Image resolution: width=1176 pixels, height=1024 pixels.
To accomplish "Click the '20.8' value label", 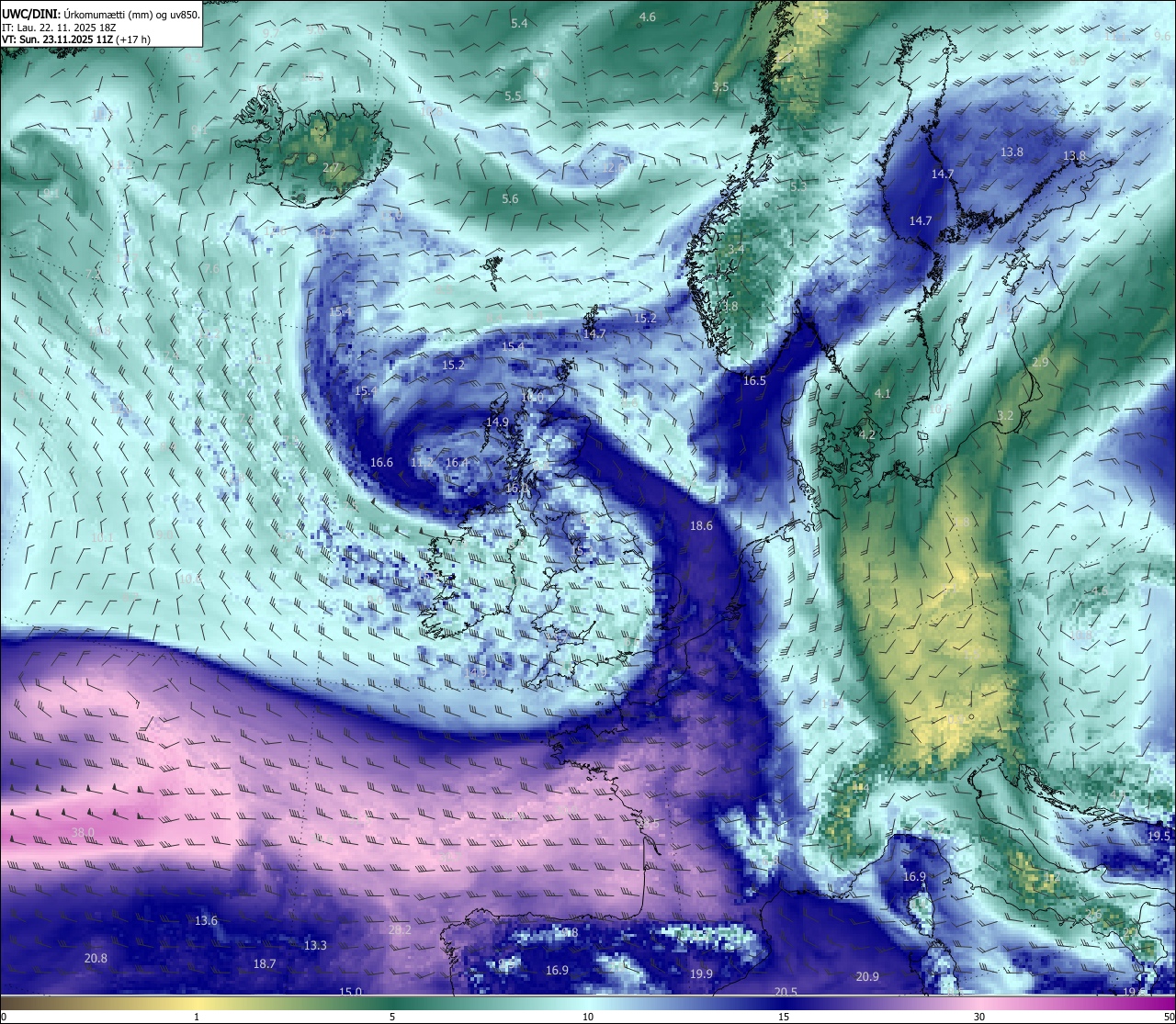I will [x=96, y=958].
